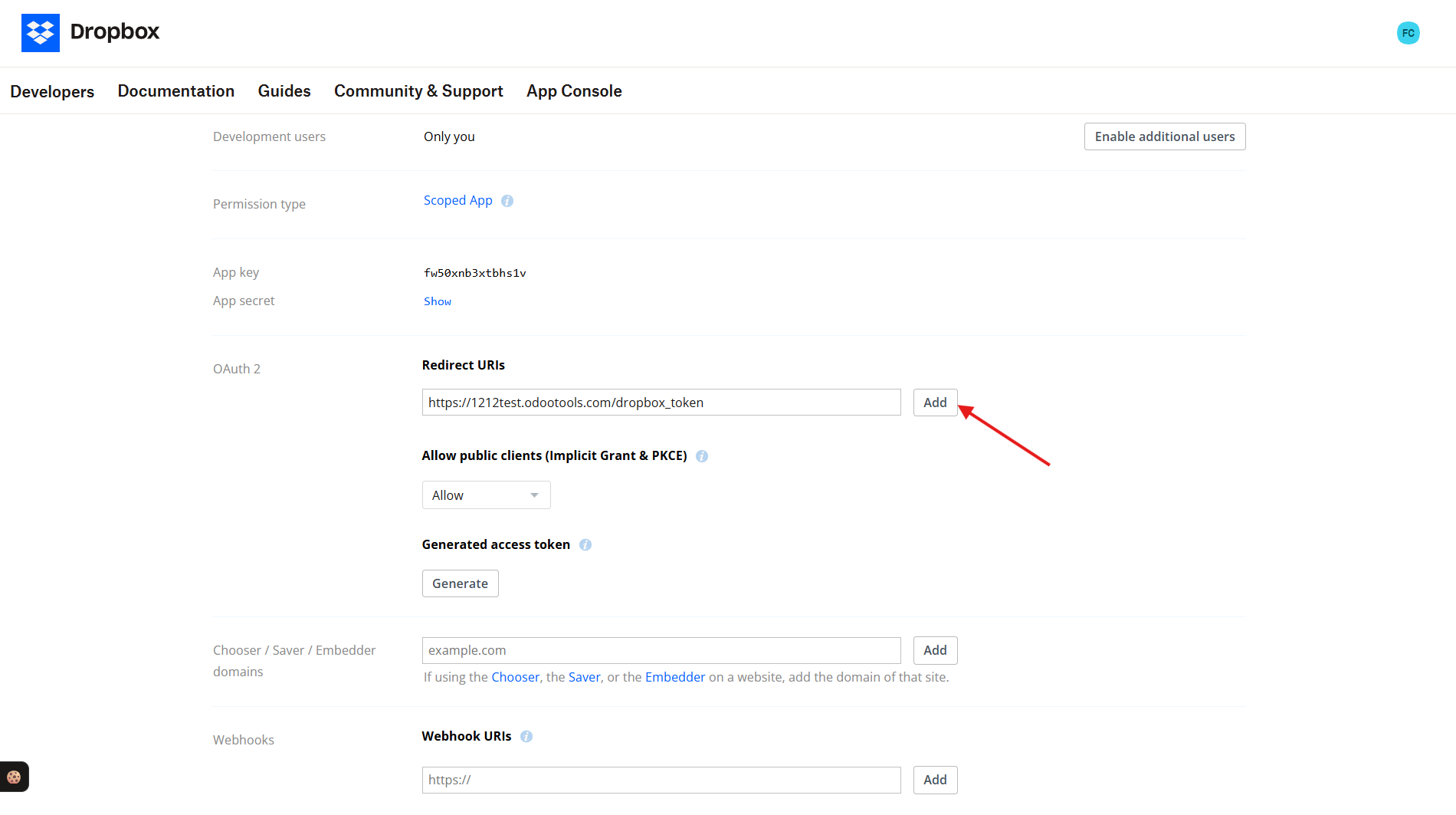Open the Scoped App link
Screen dimensions: 1456x815
(457, 200)
